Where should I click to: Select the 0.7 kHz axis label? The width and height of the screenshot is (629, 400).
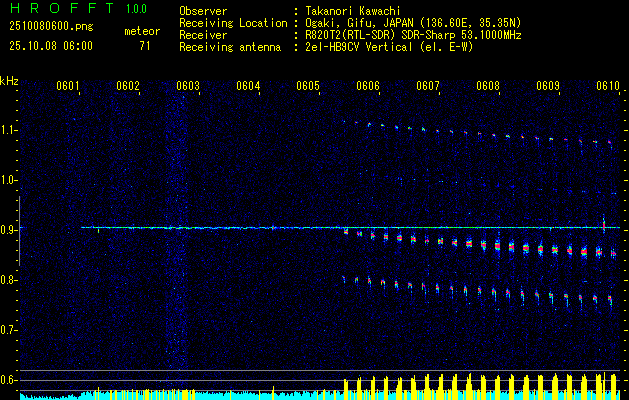click(10, 330)
